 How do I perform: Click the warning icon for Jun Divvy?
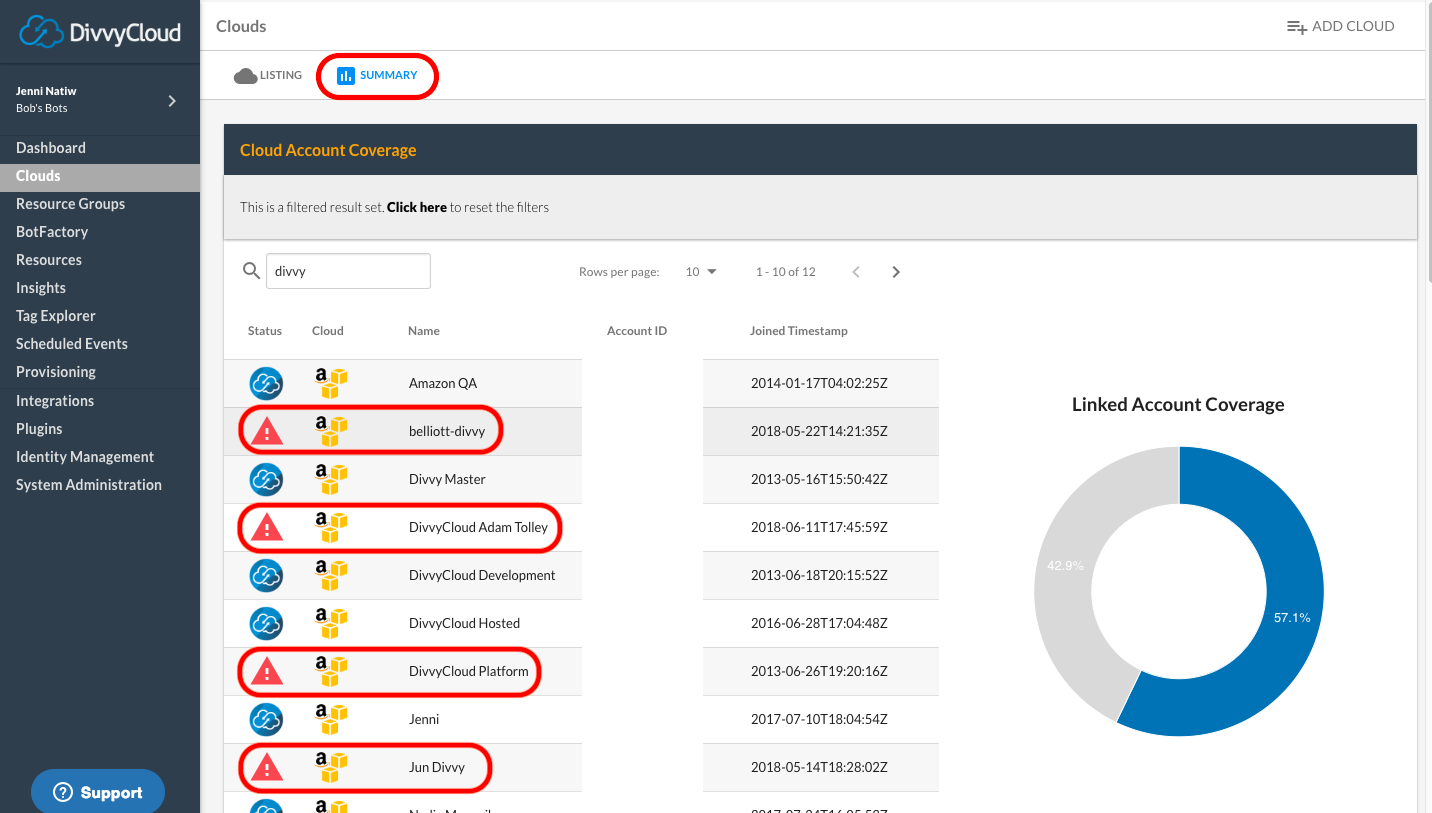tap(266, 767)
